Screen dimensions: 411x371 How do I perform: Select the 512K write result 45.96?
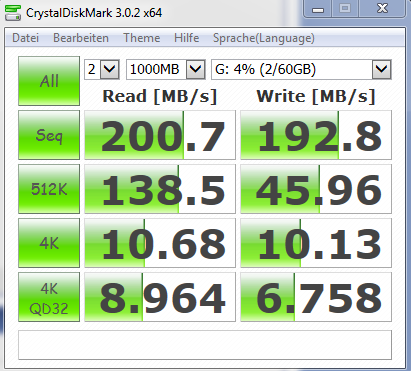pos(316,189)
